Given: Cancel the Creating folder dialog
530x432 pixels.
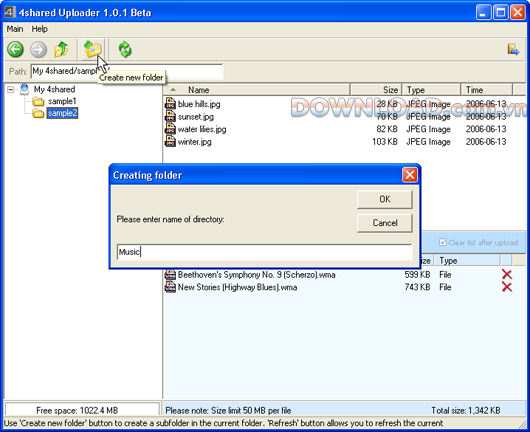Looking at the screenshot, I should click(385, 223).
